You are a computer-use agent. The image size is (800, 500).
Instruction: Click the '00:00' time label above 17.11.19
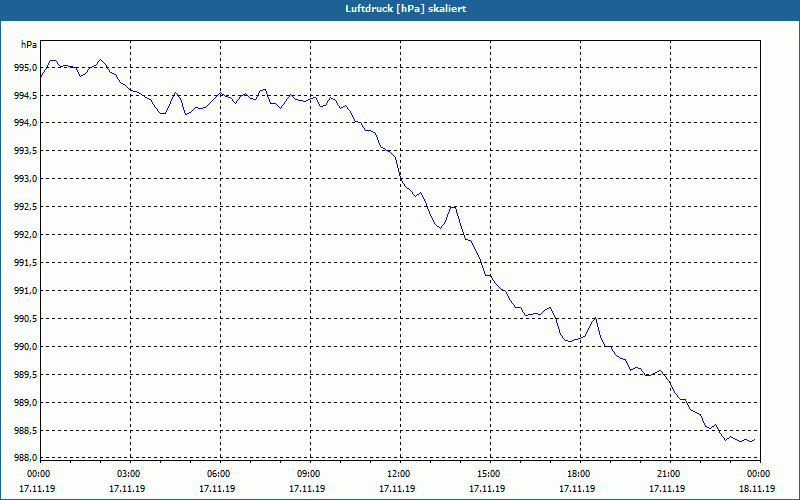tap(38, 474)
